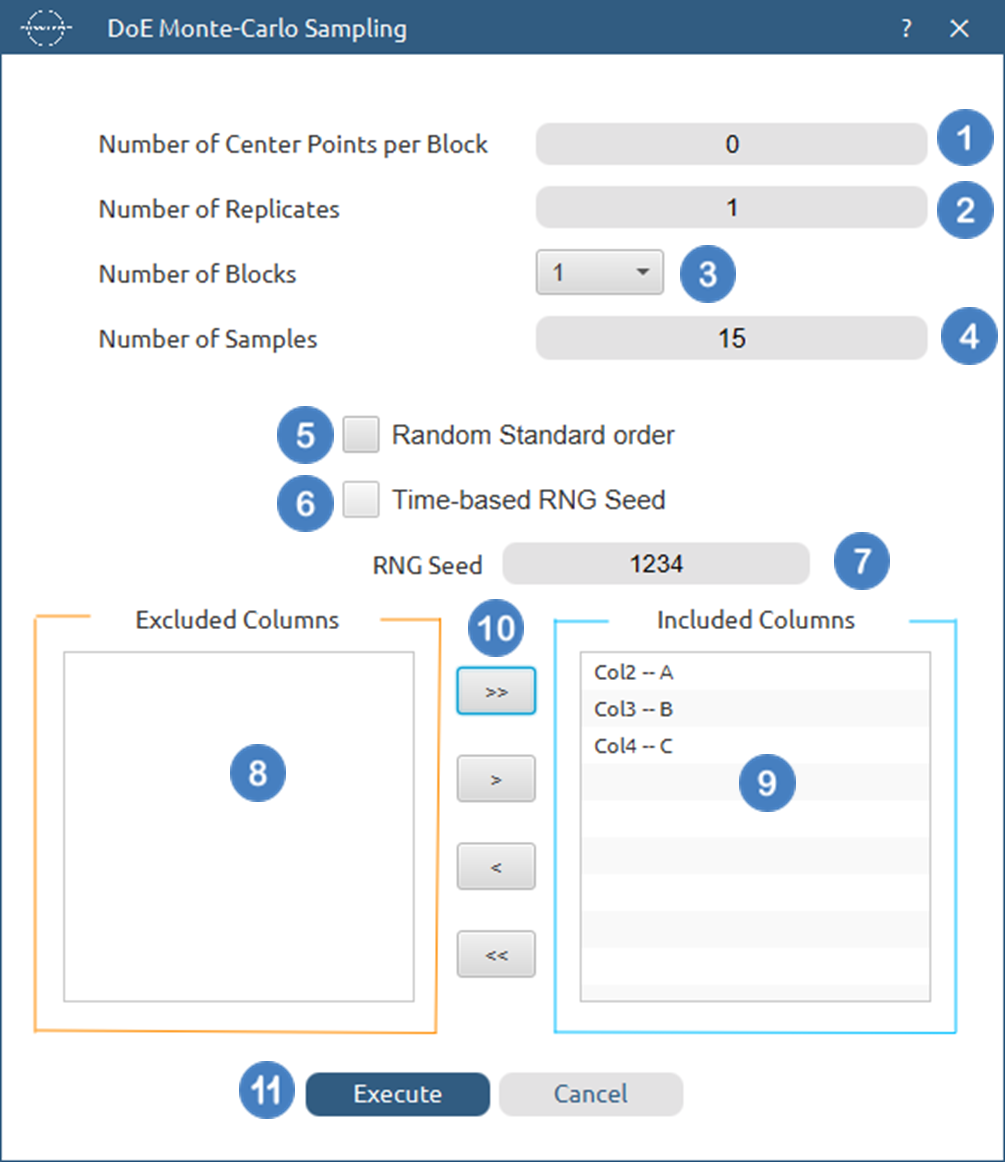The image size is (1005, 1162).
Task: Click the app logo in the title bar
Action: (x=44, y=28)
